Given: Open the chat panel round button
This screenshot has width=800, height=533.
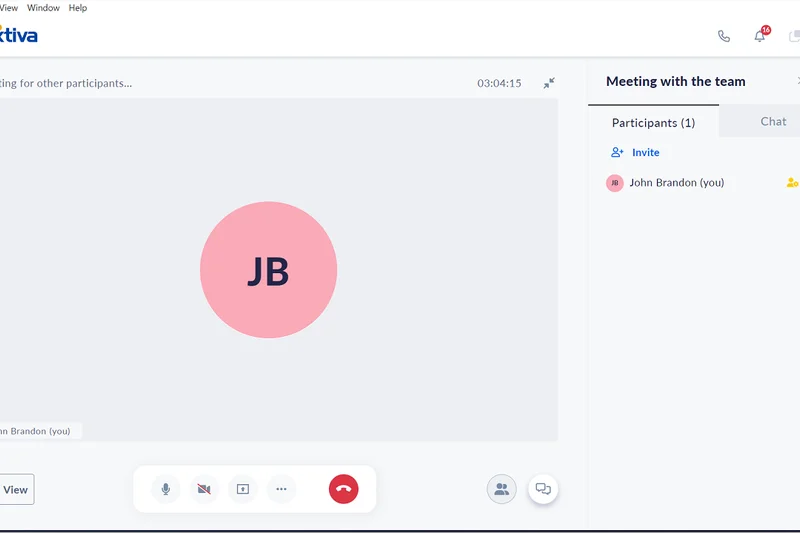Looking at the screenshot, I should tap(543, 489).
